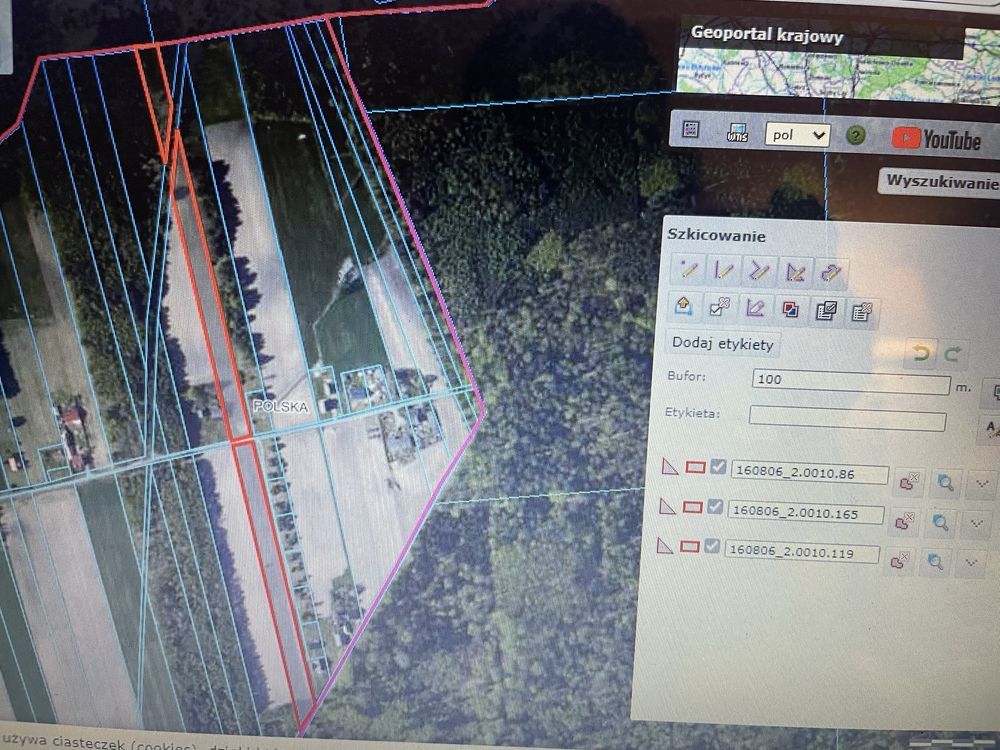Delete sketch 160806_2.0010.86
Viewport: 1000px width, 750px height.
[x=908, y=481]
